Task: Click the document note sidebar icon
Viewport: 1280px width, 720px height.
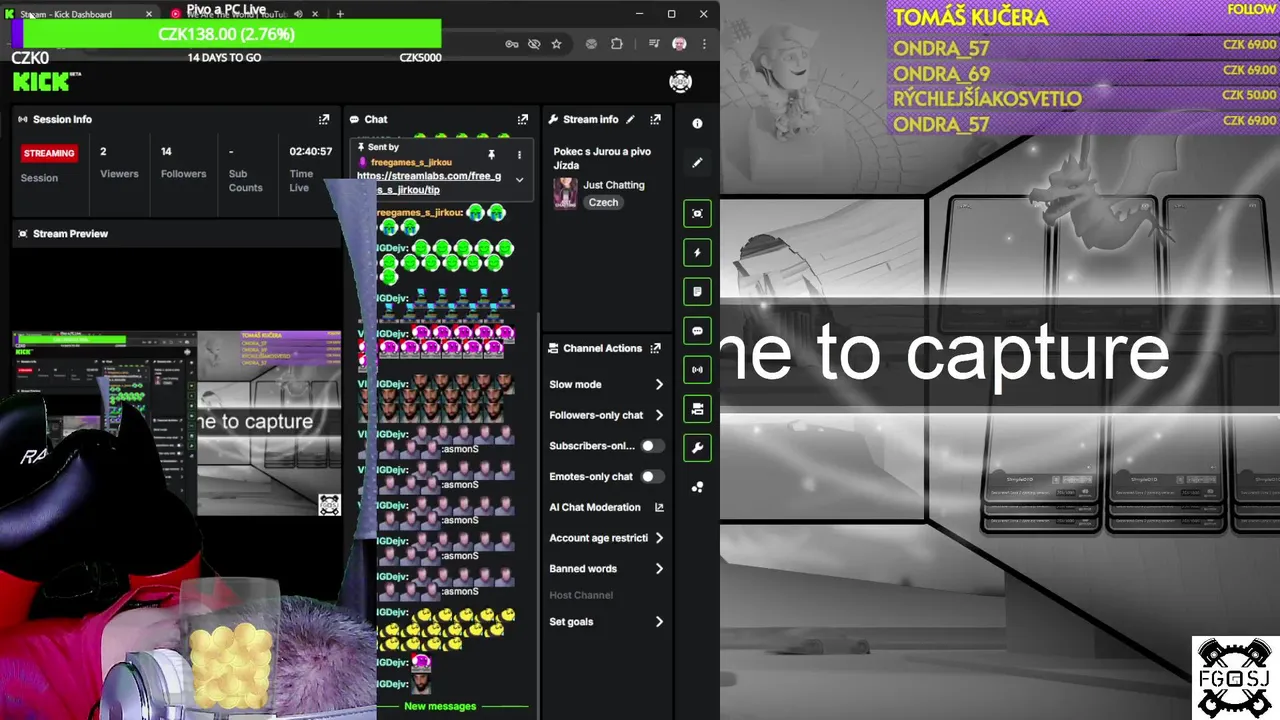Action: (697, 291)
